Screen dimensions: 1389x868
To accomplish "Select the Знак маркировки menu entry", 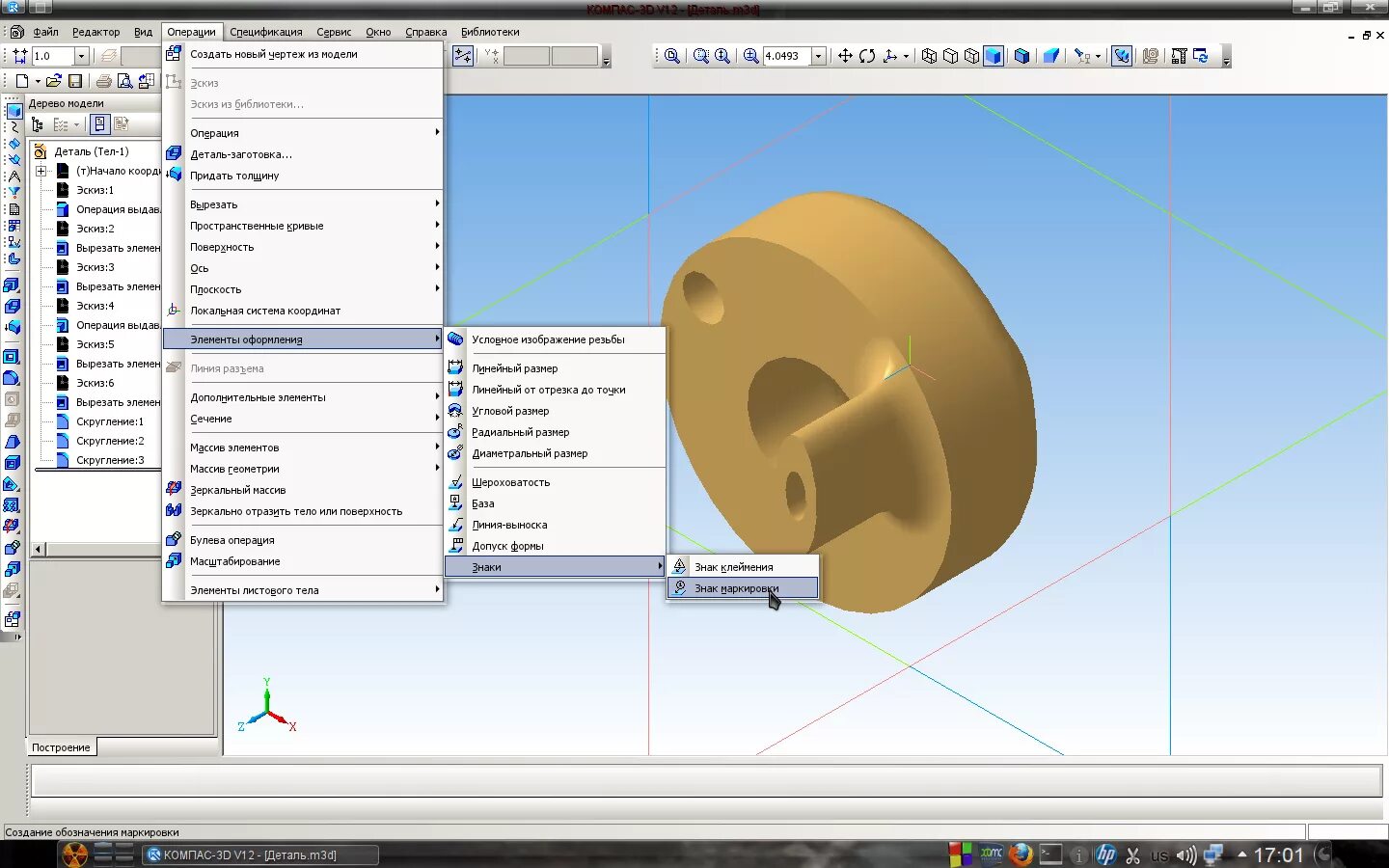I will coord(743,588).
